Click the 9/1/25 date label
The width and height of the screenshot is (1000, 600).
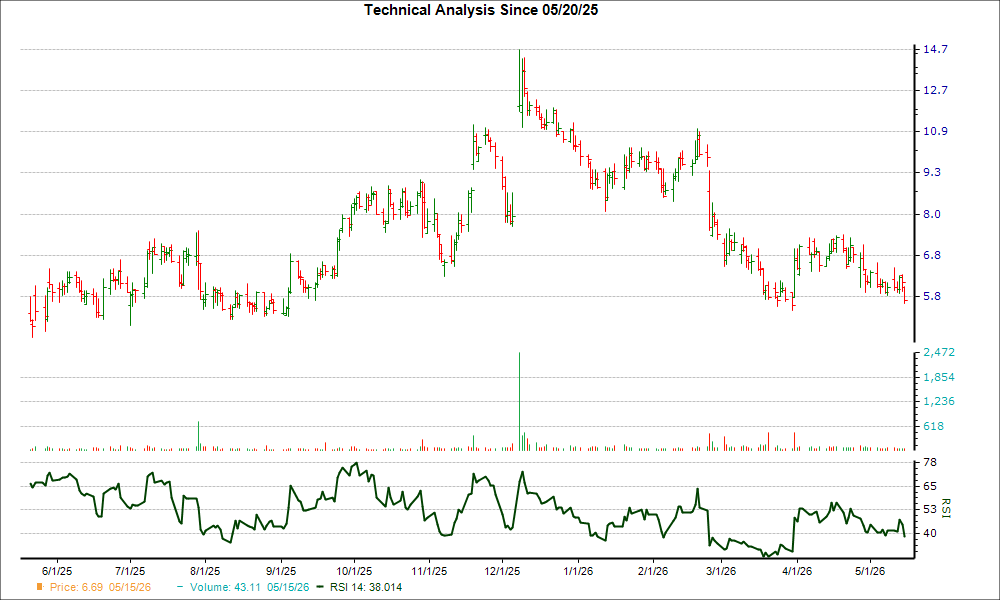tap(280, 571)
